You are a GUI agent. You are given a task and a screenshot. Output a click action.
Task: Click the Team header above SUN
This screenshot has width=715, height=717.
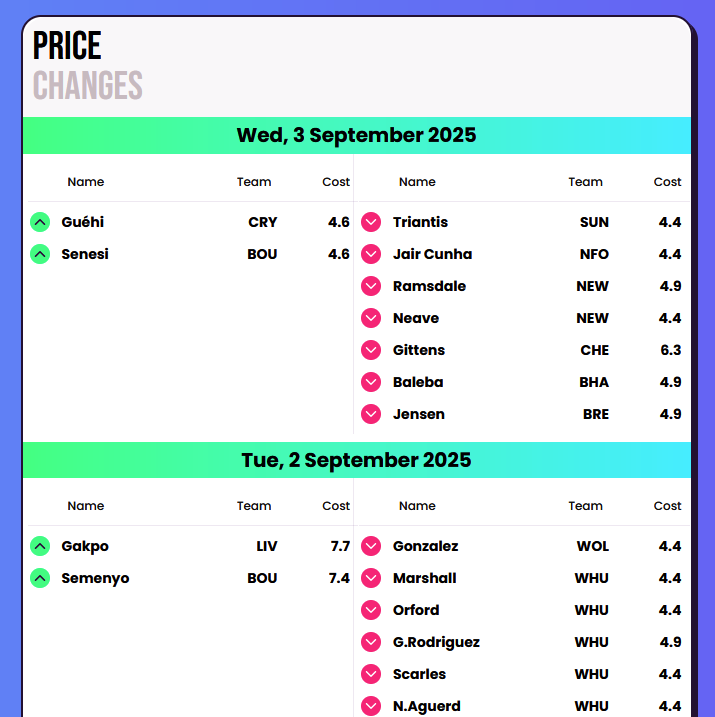[x=586, y=182]
